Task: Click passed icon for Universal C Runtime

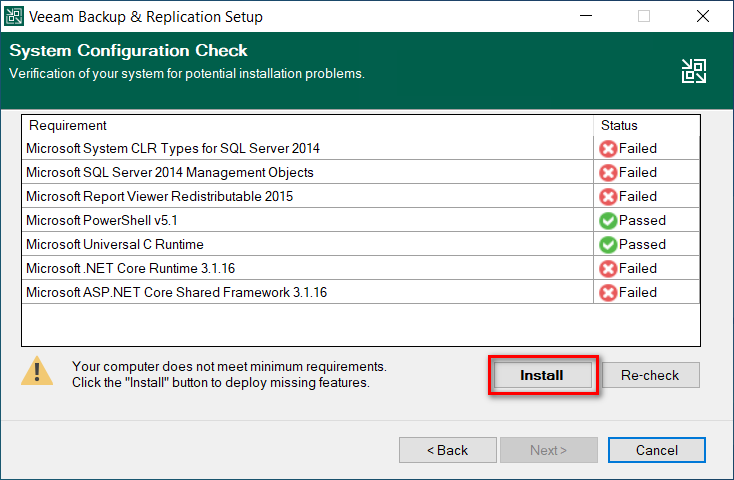Action: coord(608,244)
